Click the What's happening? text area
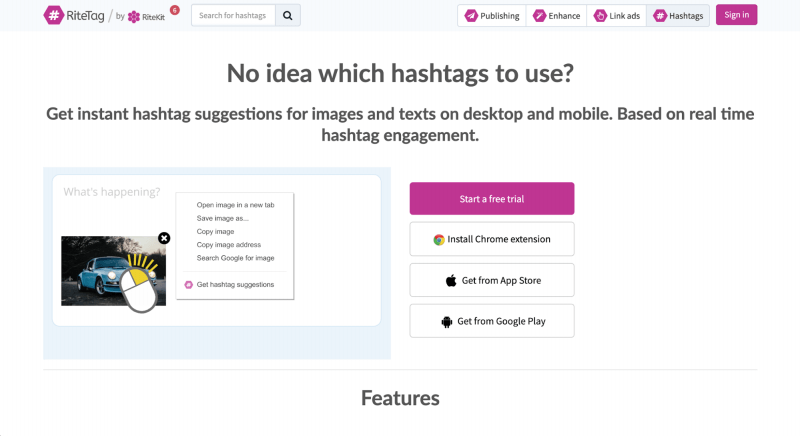The height and width of the screenshot is (436, 800). 112,192
